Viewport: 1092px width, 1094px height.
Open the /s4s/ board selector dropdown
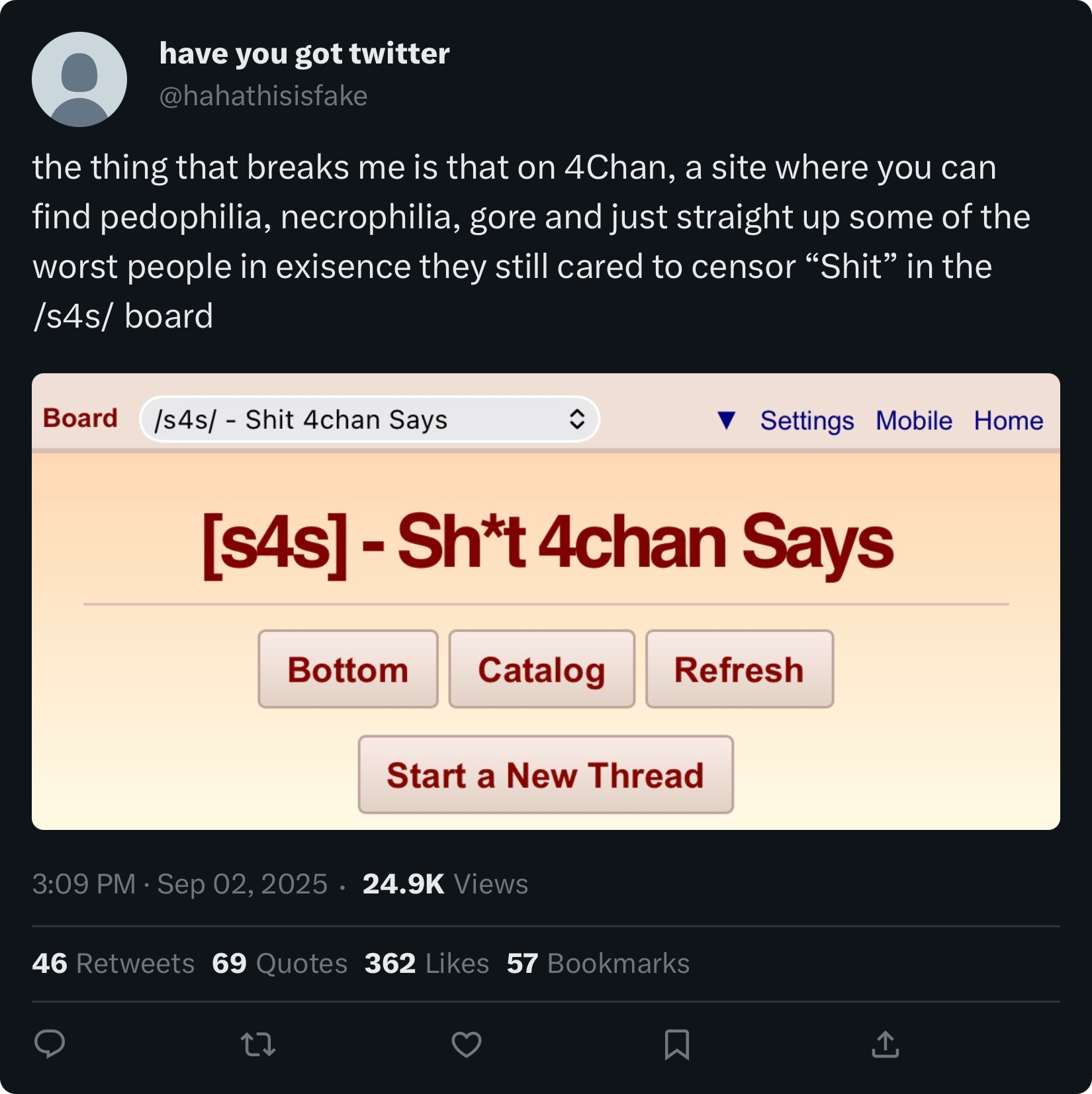pyautogui.click(x=369, y=419)
